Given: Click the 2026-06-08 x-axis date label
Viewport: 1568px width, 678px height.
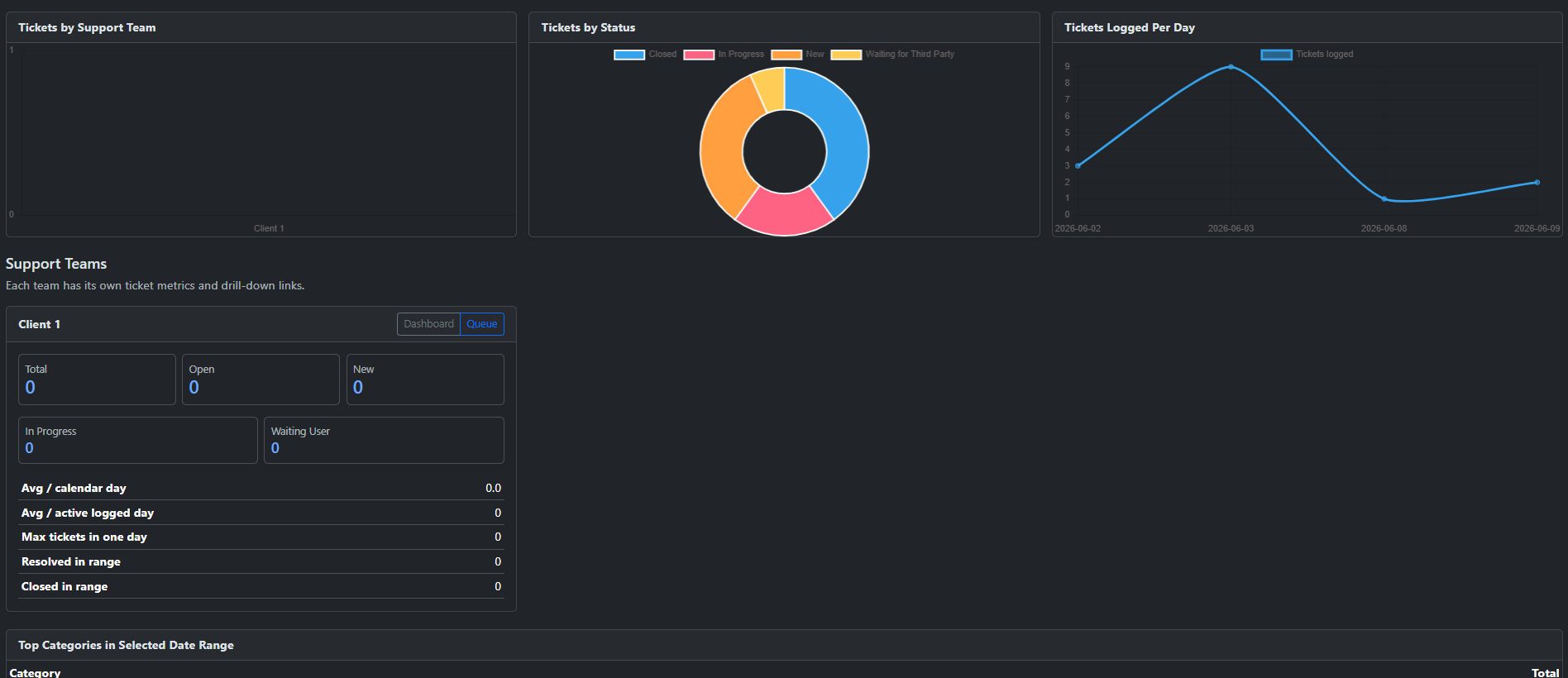Looking at the screenshot, I should [1384, 228].
